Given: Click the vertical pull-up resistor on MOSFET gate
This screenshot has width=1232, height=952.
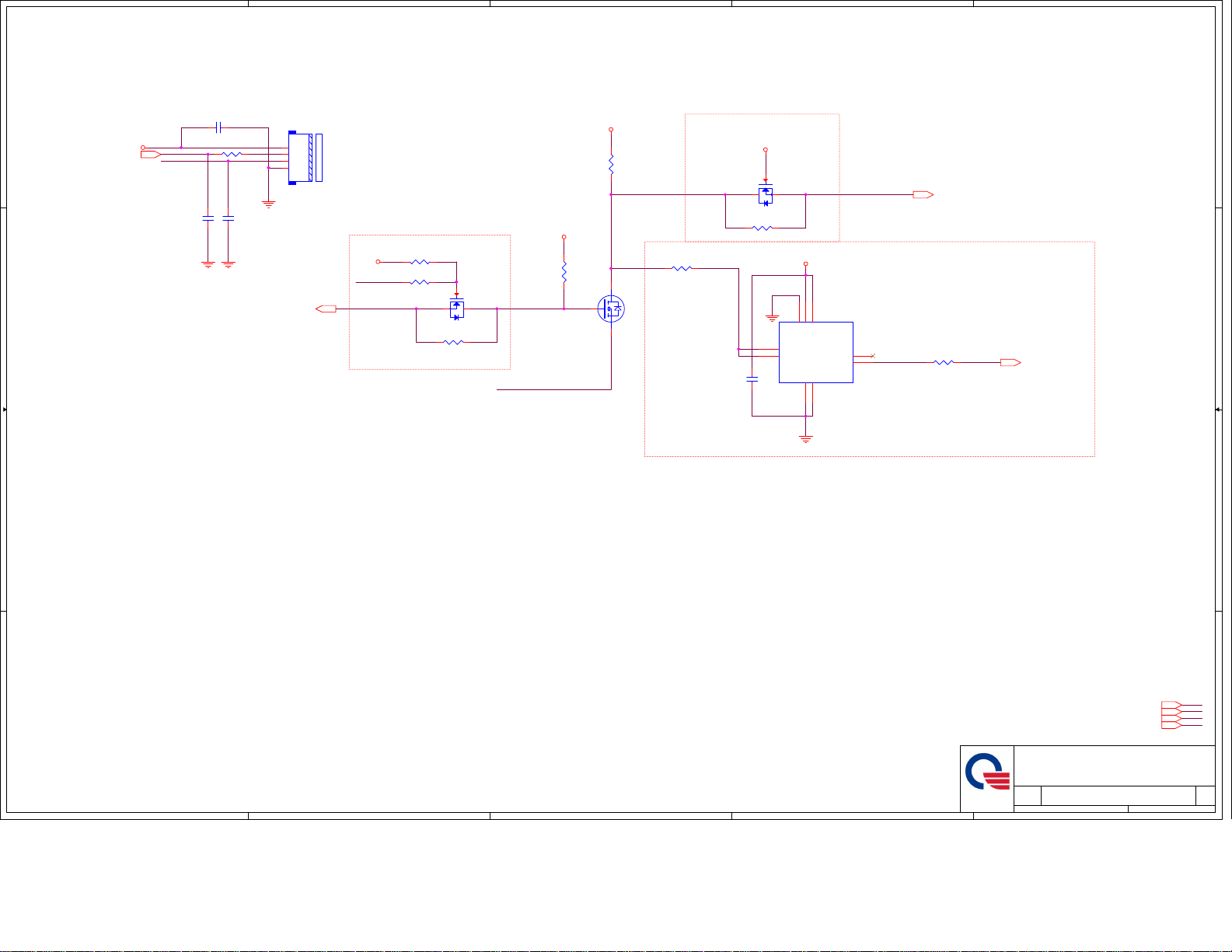Looking at the screenshot, I should coord(564,273).
